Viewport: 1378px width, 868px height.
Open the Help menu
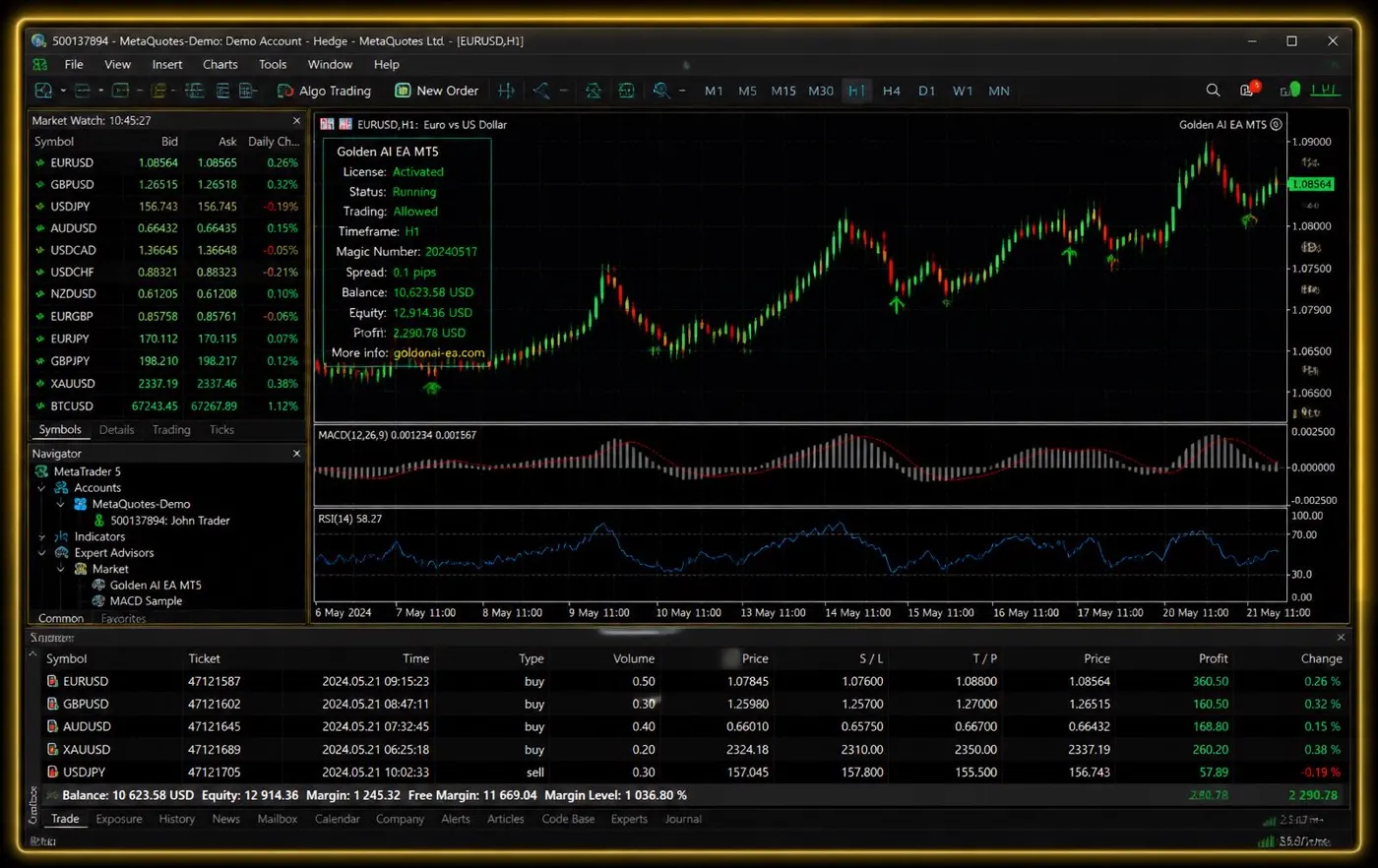[387, 64]
